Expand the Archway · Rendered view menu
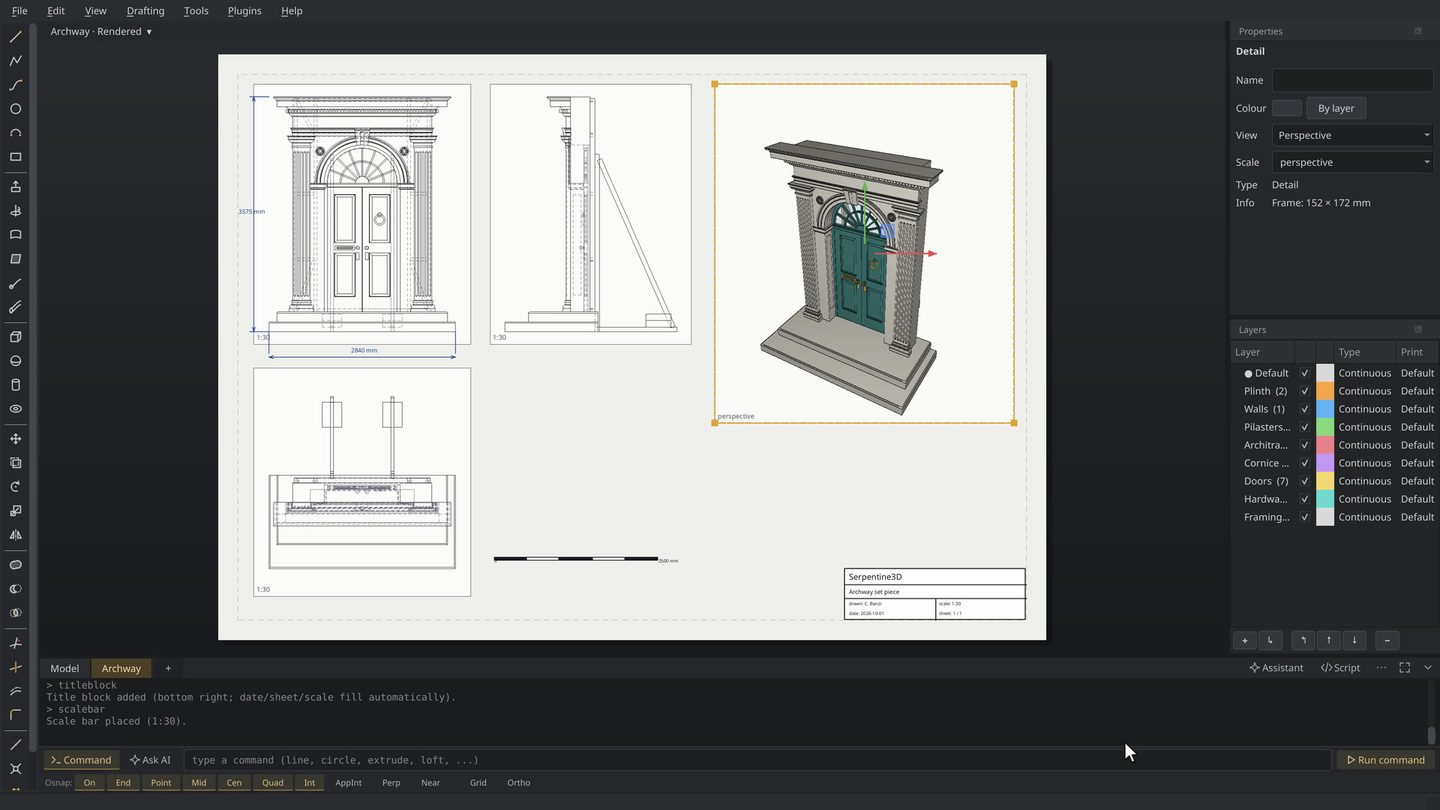Screen dimensions: 1440x810 coord(101,31)
